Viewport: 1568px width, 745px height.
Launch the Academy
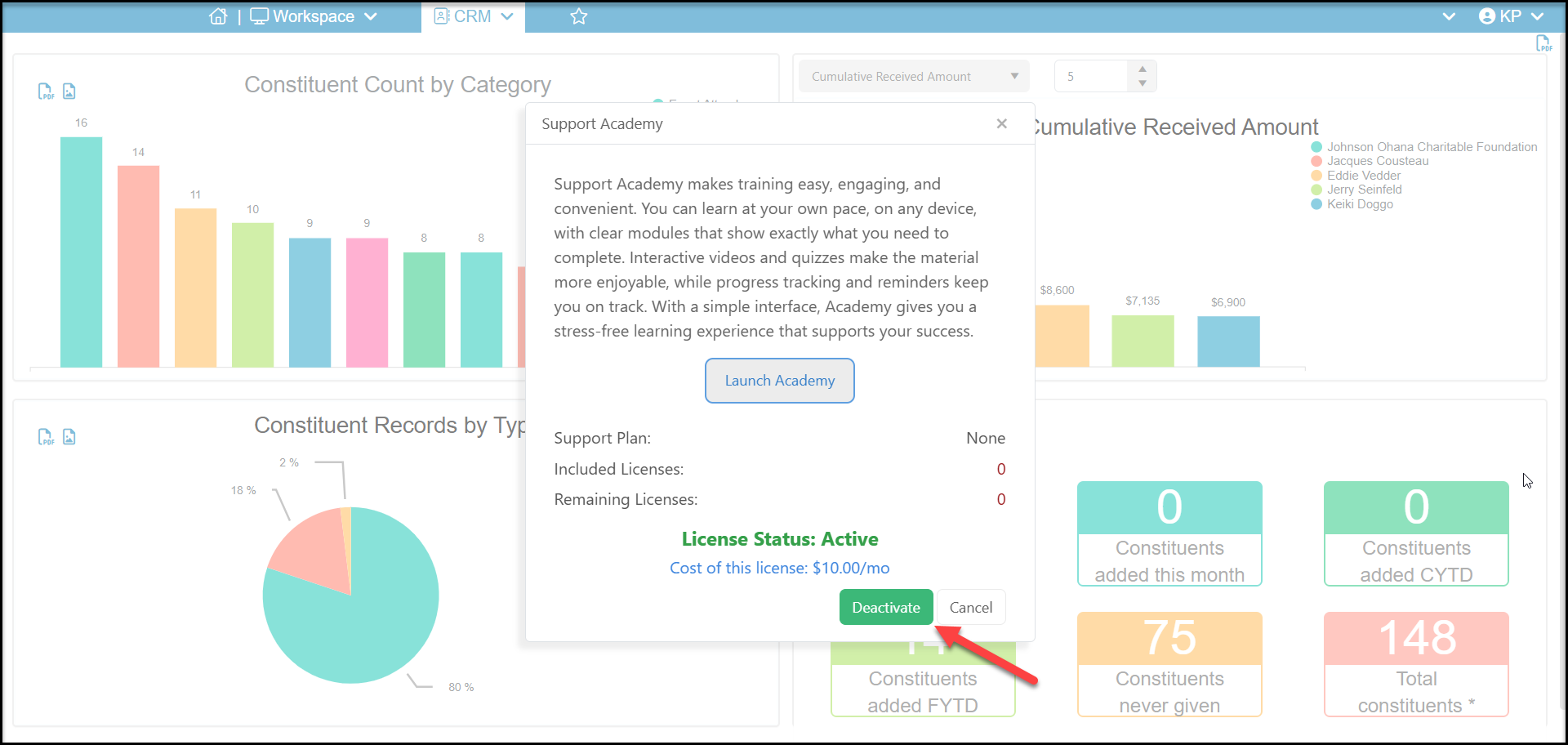[x=780, y=381]
